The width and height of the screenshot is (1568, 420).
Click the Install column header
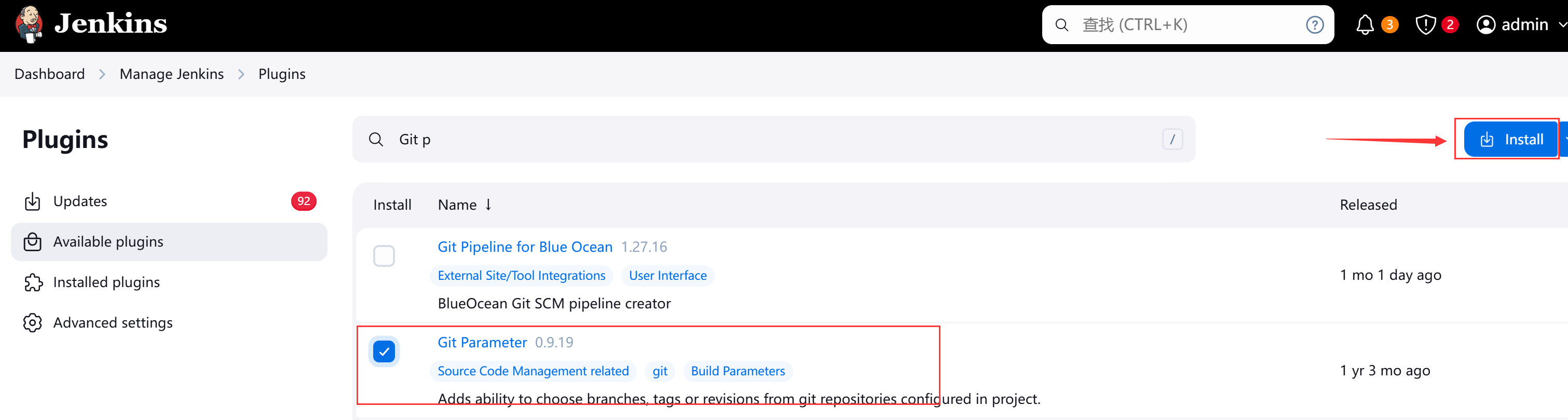[392, 205]
